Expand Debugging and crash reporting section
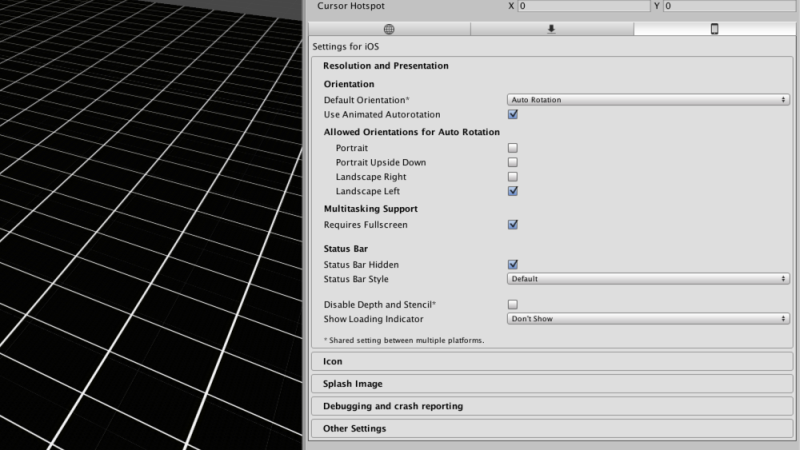The width and height of the screenshot is (800, 450). [552, 406]
